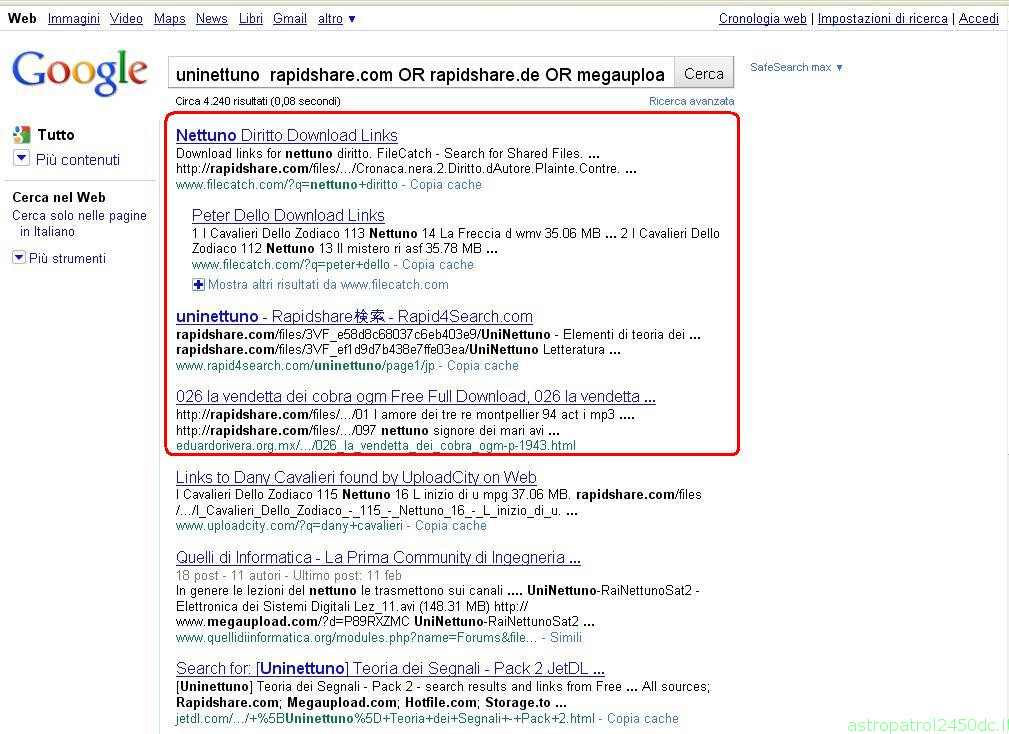Click 'Mostra altri risultati da www.filecatch.com'

[x=328, y=284]
